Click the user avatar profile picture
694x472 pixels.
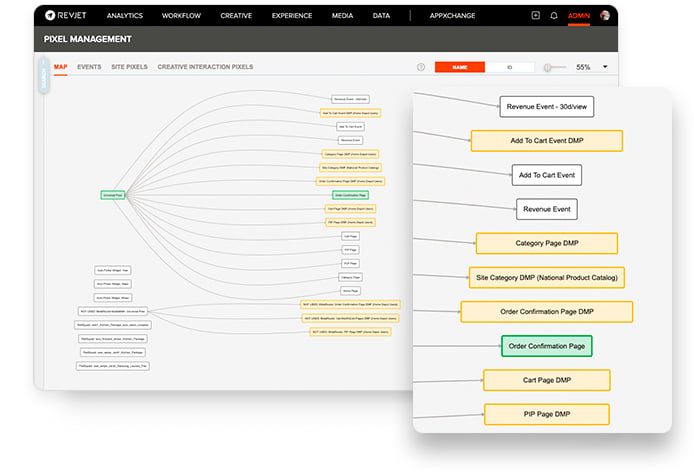(605, 16)
